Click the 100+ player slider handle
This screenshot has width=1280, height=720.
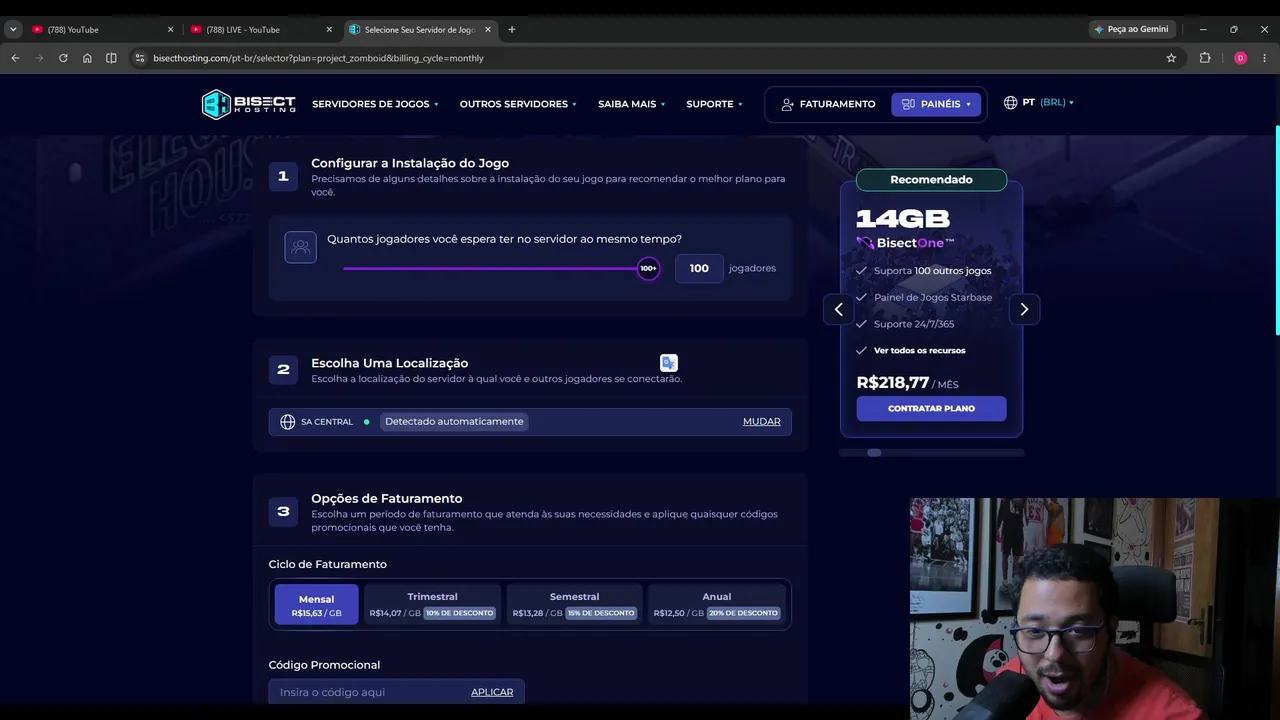point(648,268)
